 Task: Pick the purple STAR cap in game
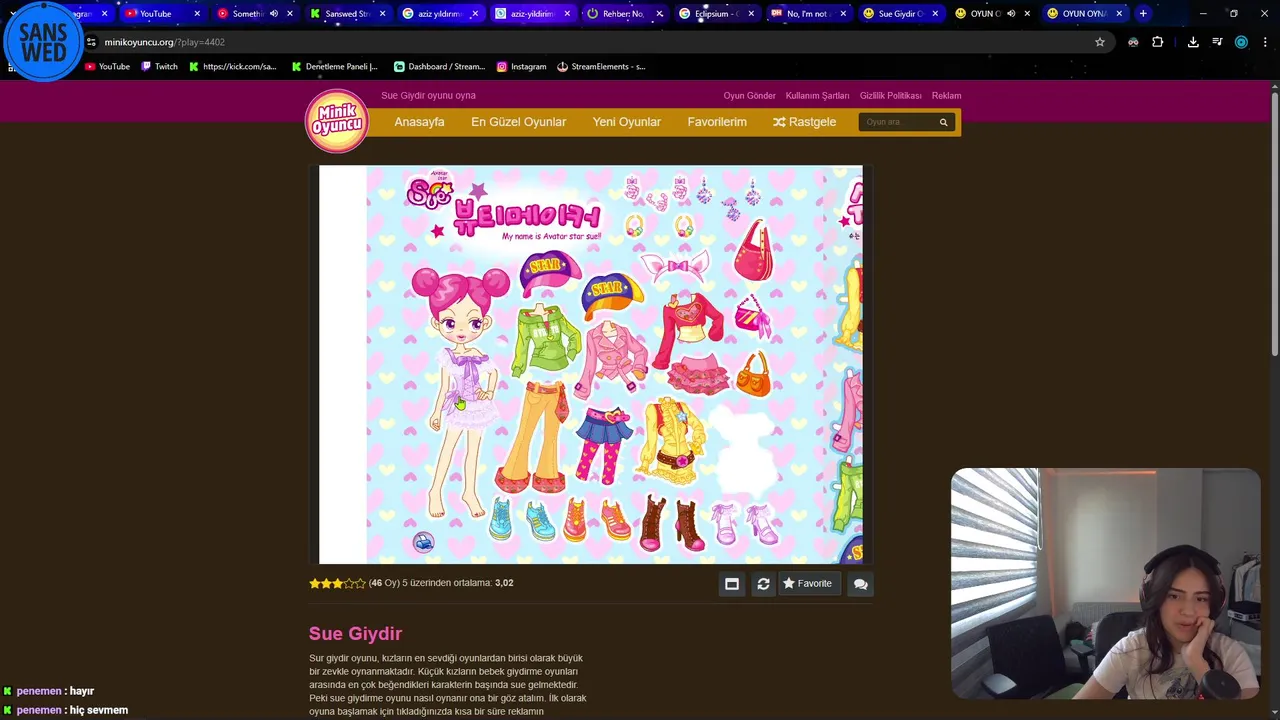pyautogui.click(x=548, y=272)
